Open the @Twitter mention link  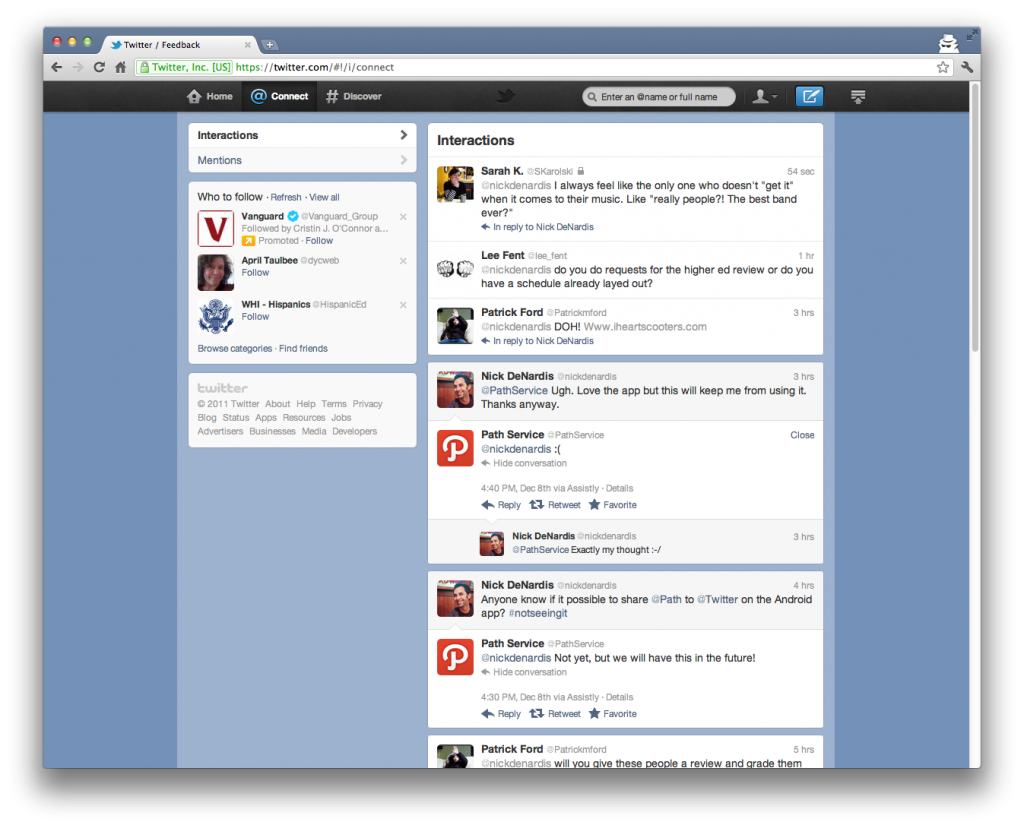pyautogui.click(x=717, y=600)
